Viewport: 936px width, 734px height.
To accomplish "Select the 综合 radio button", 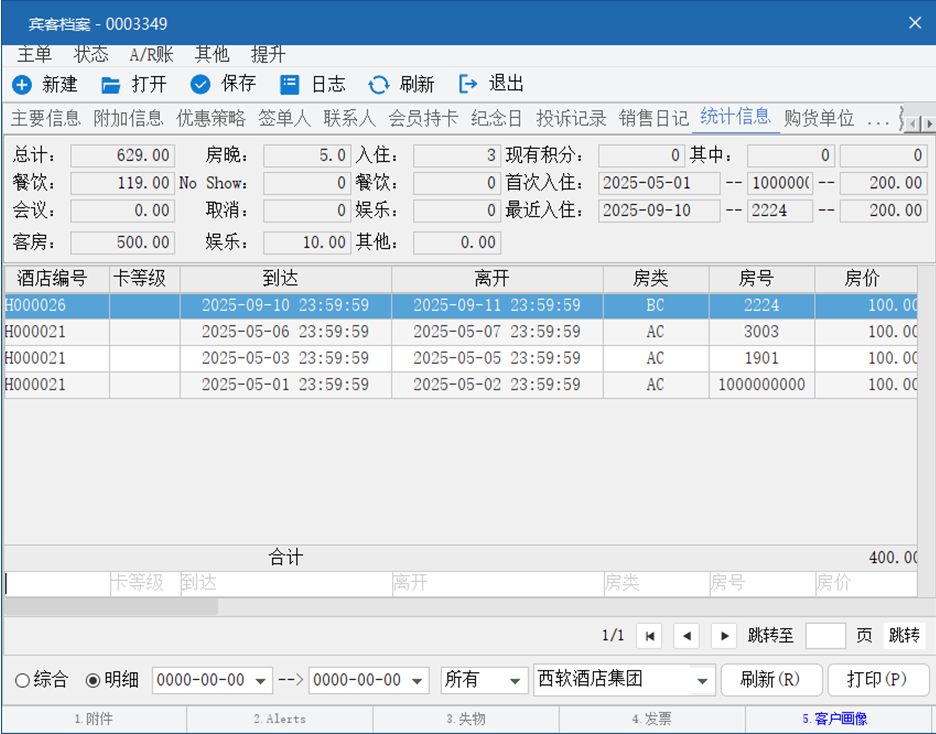I will pyautogui.click(x=22, y=680).
